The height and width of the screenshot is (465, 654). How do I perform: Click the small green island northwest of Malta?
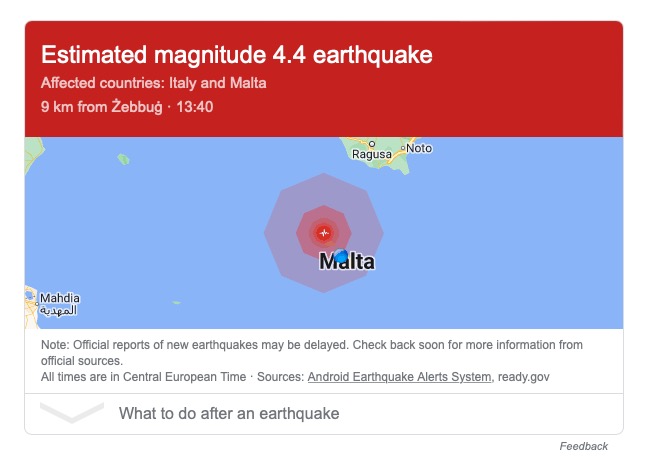123,159
